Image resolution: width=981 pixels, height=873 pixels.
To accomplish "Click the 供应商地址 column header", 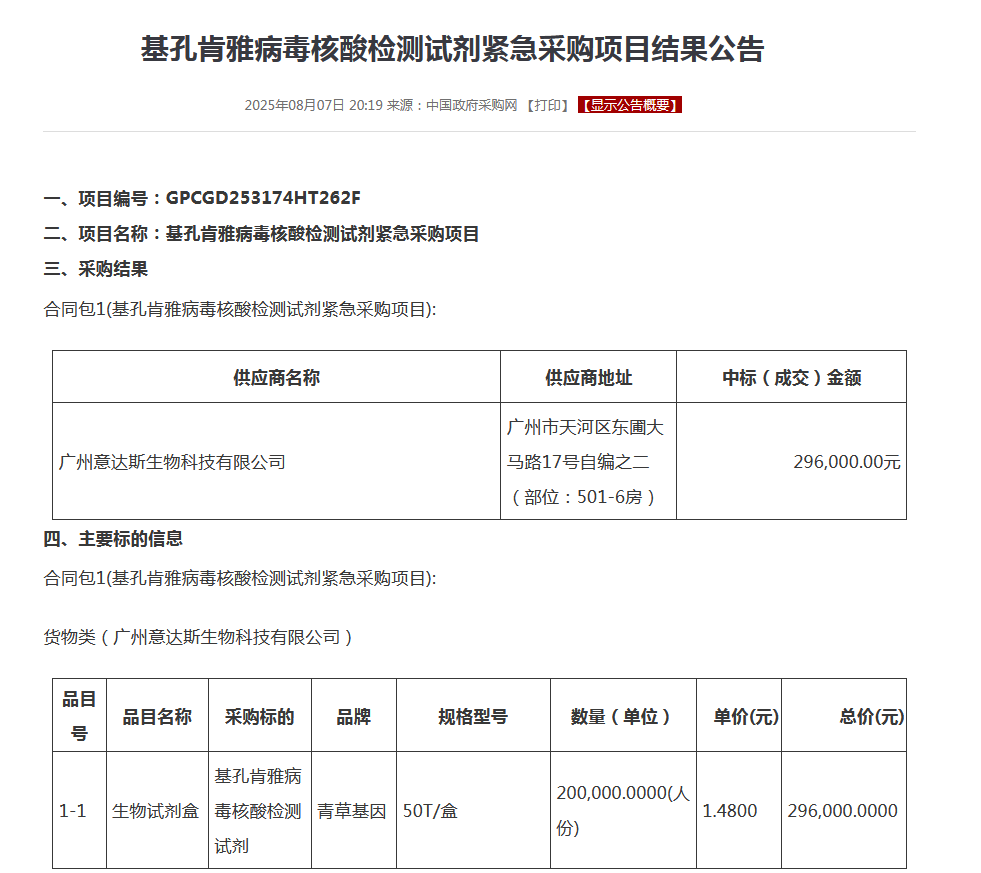I will coord(588,377).
